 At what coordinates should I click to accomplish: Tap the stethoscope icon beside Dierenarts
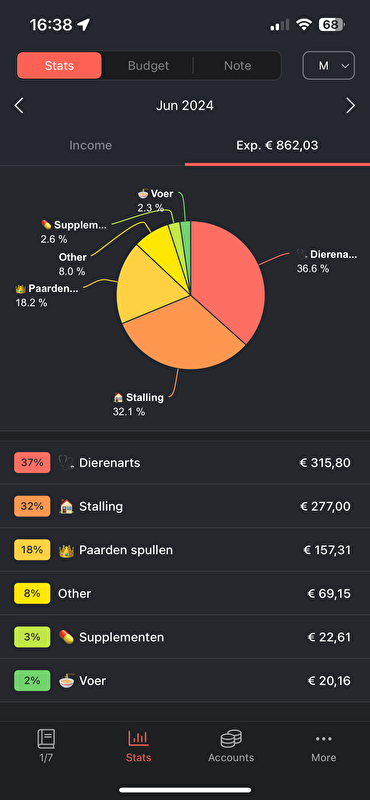coord(66,463)
